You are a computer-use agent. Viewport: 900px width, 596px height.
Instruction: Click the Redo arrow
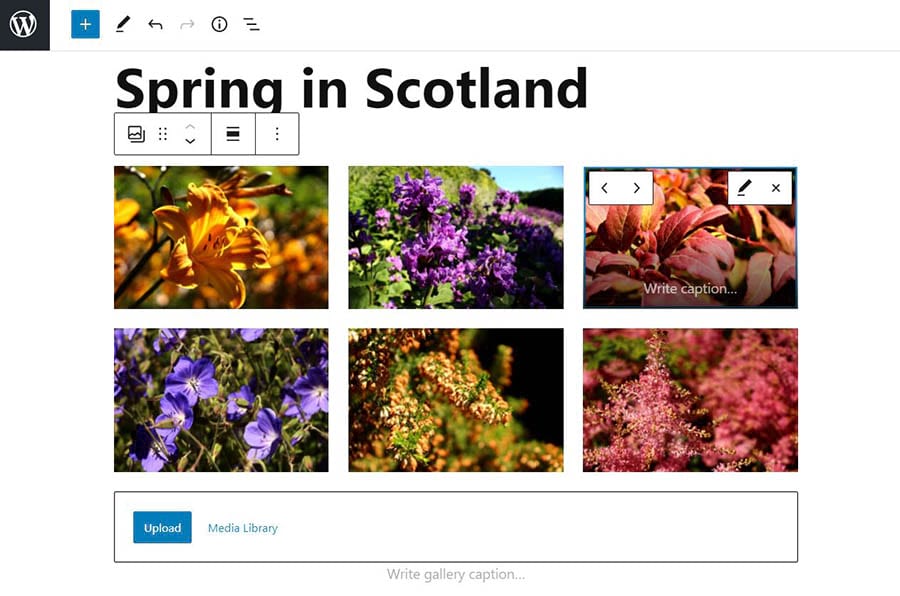point(187,25)
